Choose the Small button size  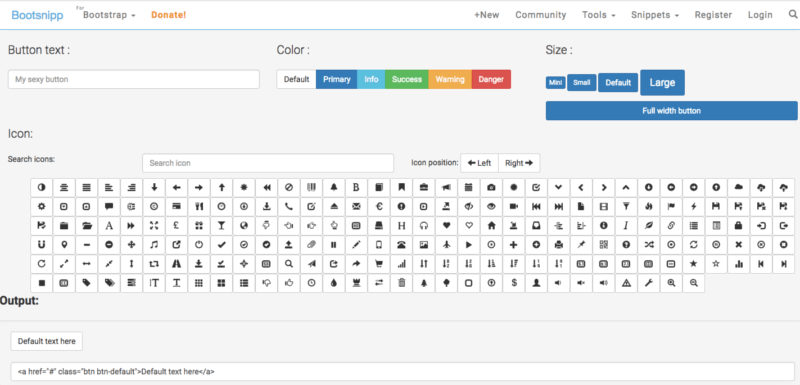click(x=582, y=83)
